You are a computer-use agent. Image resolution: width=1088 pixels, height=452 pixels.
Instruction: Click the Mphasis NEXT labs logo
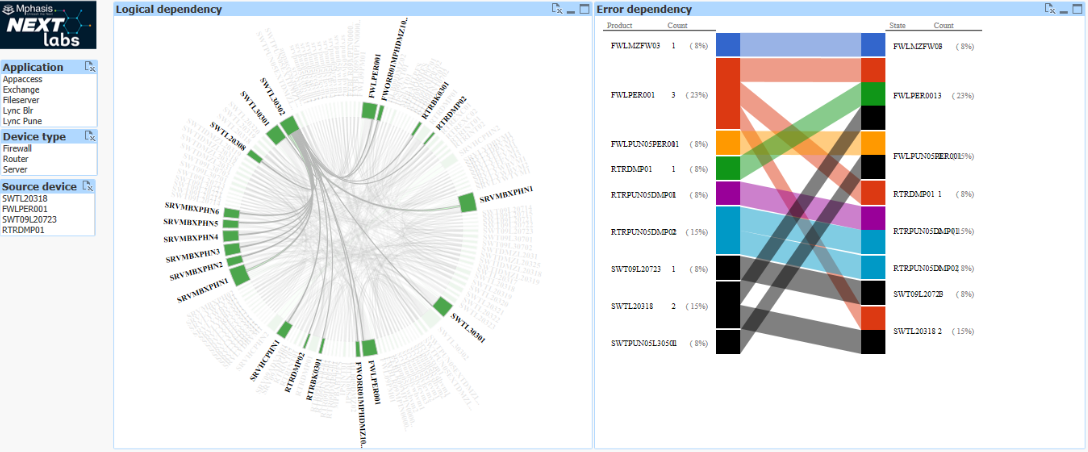click(x=49, y=25)
